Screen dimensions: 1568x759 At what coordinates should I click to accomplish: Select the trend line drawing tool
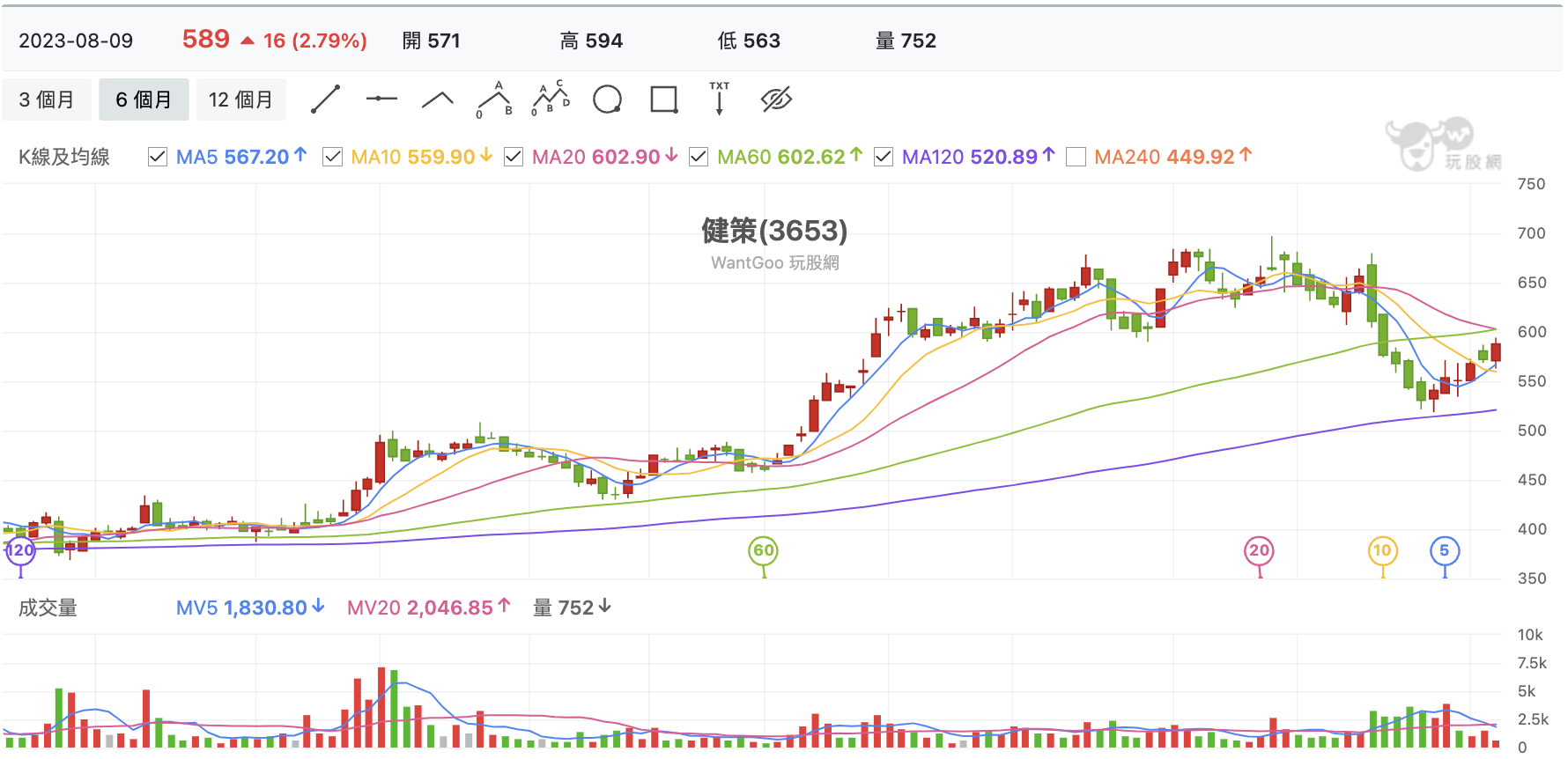(x=325, y=99)
